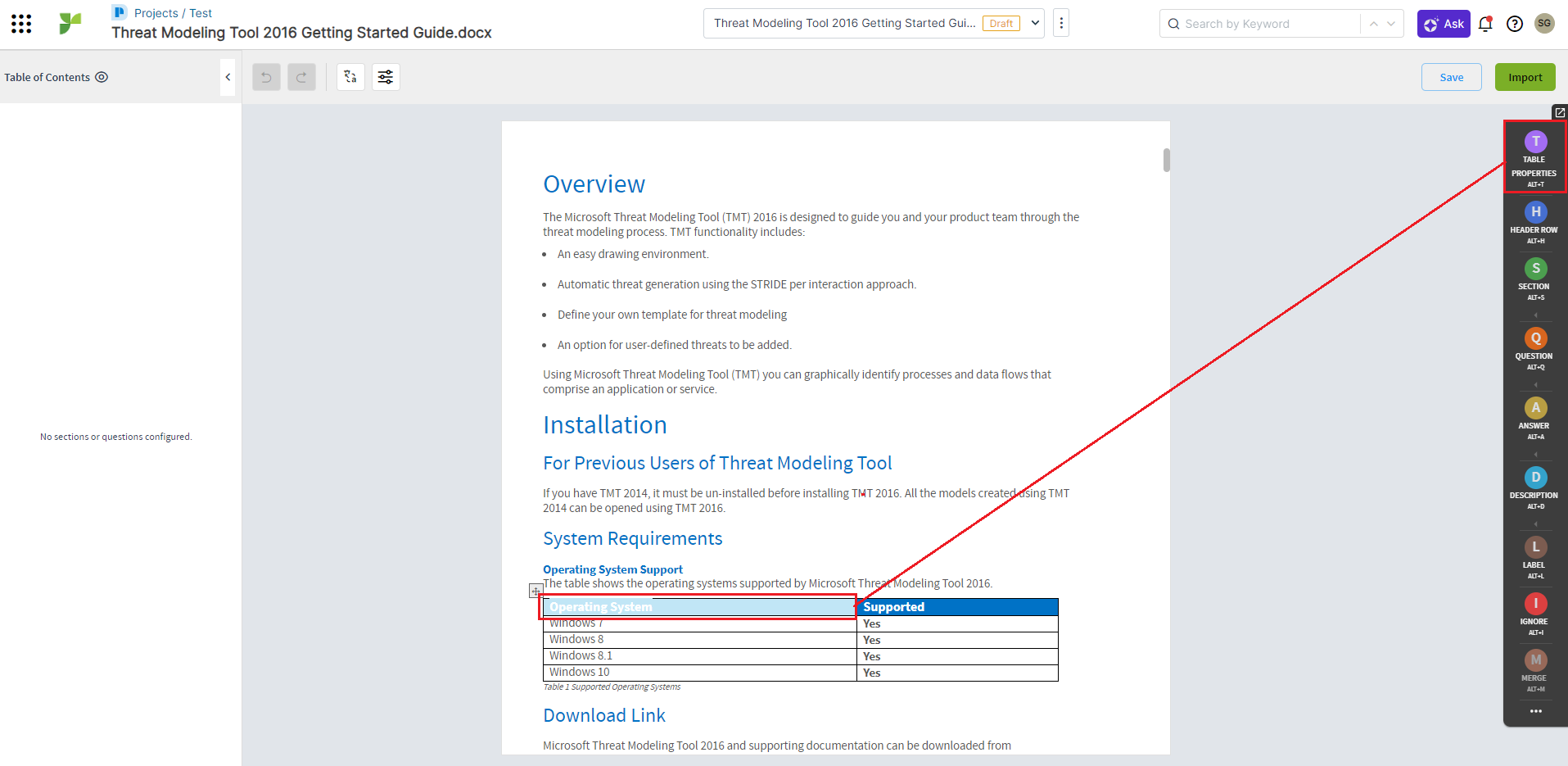Click the Redo button
Screen dimensions: 1568x766
(301, 77)
